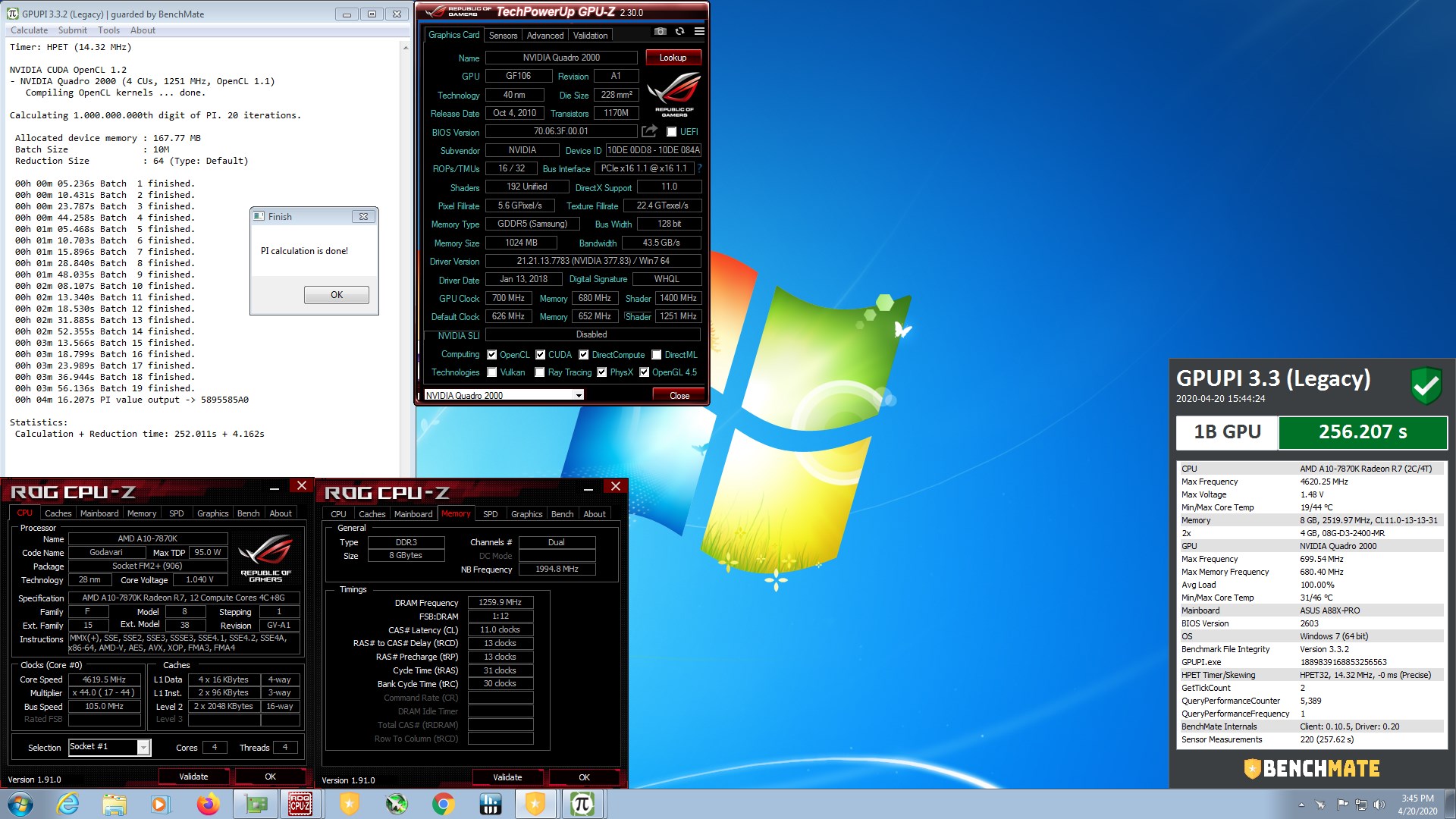Open the Action Center flag icon

click(1342, 805)
